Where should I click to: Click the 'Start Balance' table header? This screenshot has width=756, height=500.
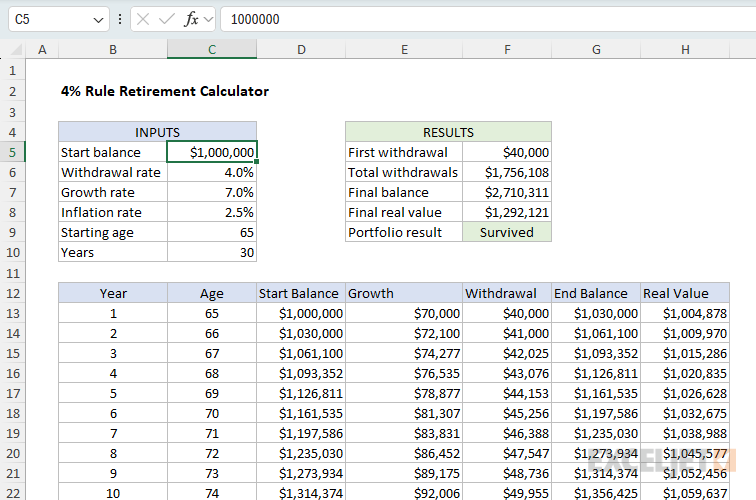point(301,293)
